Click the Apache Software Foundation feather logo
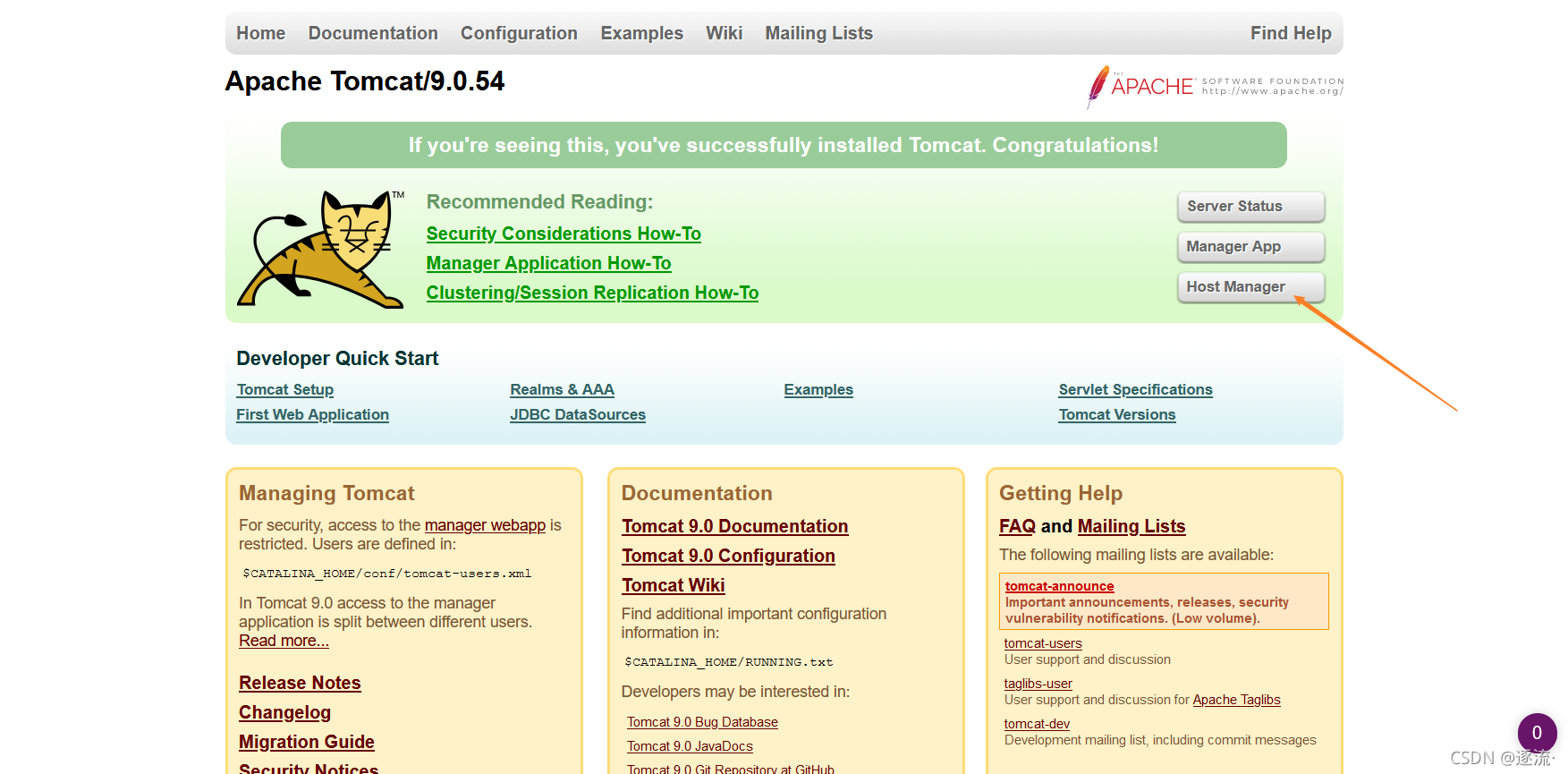Image resolution: width=1568 pixels, height=774 pixels. pos(1215,87)
